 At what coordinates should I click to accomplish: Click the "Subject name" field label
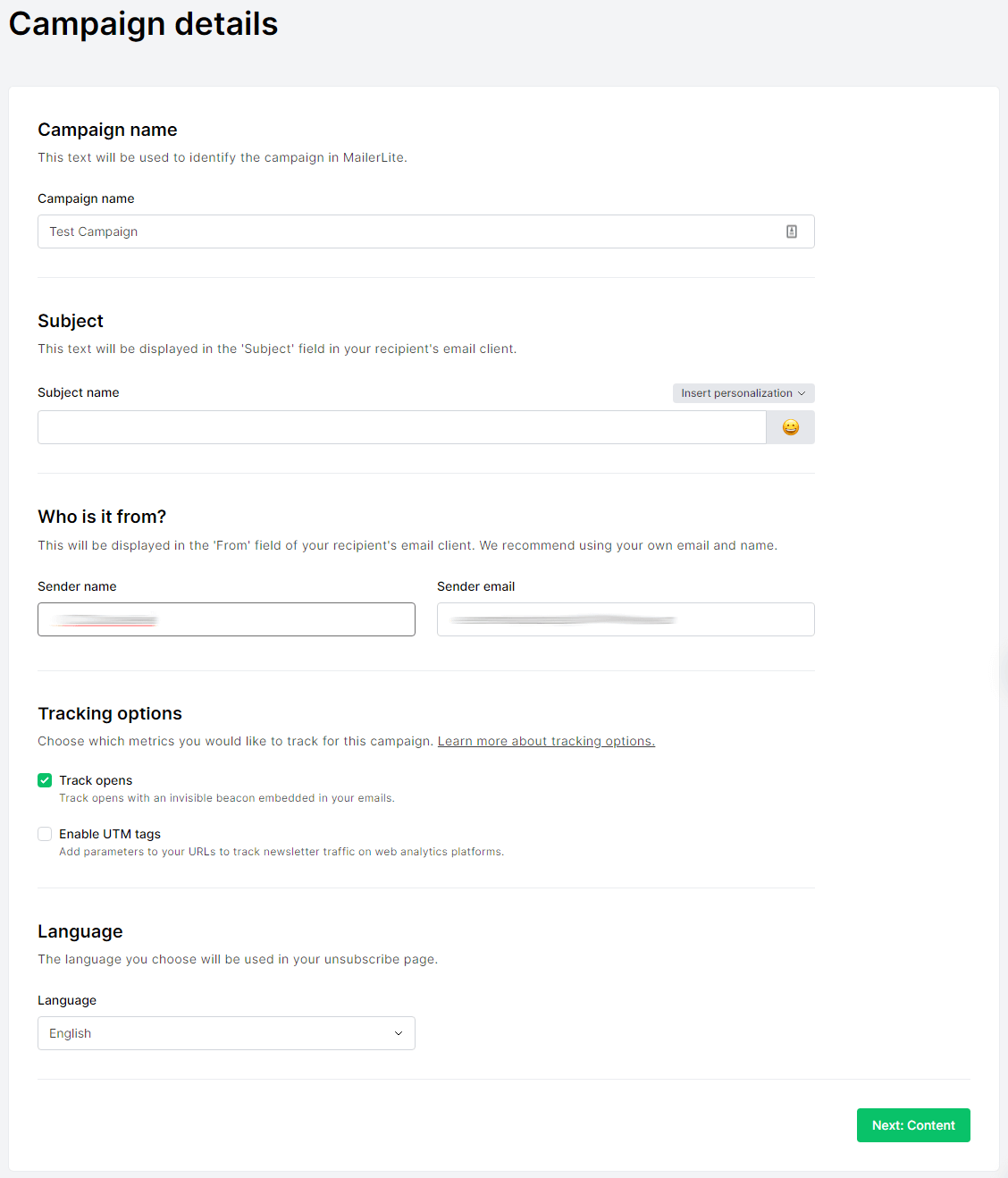pos(79,392)
